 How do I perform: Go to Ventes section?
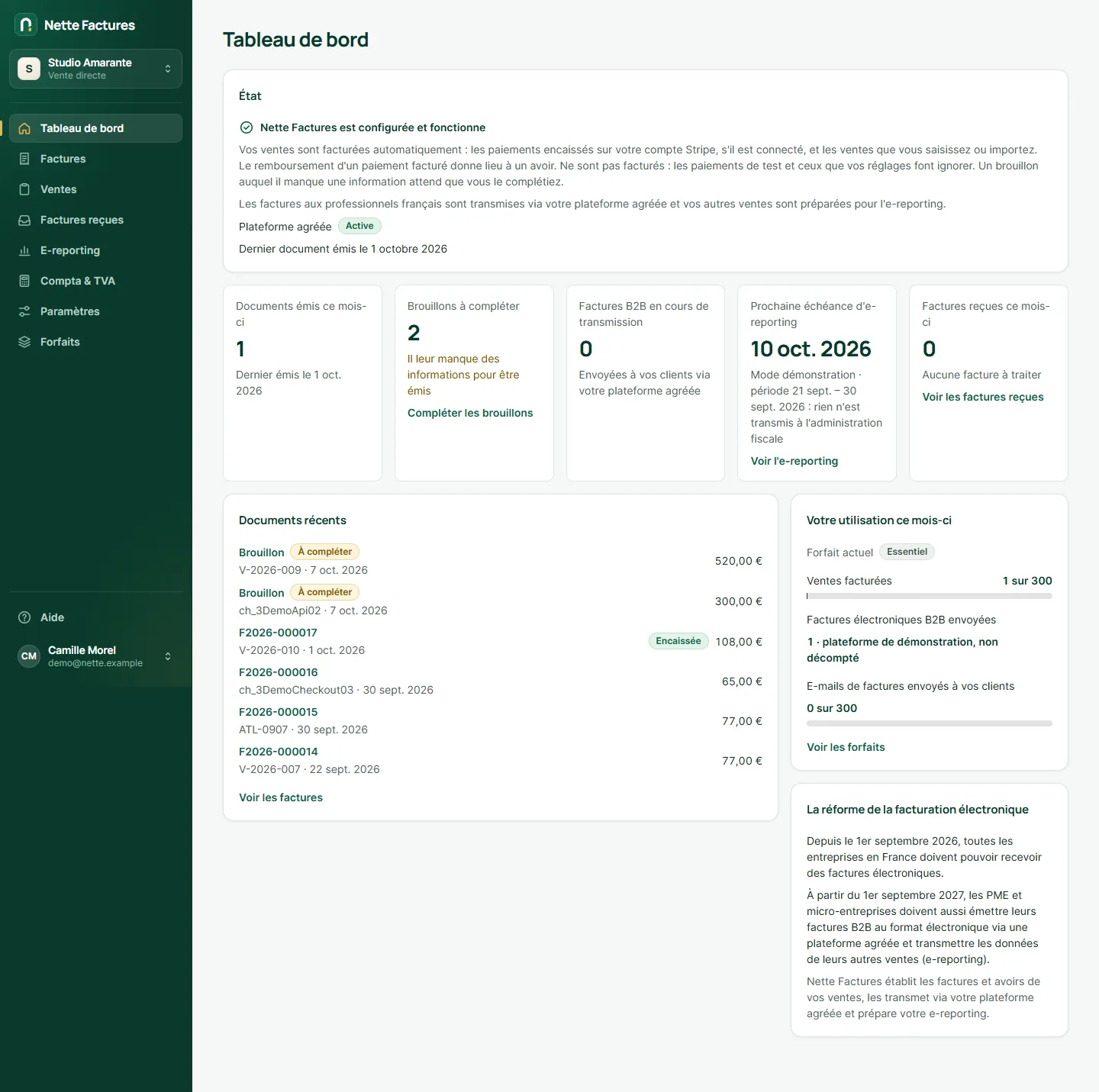pos(95,189)
